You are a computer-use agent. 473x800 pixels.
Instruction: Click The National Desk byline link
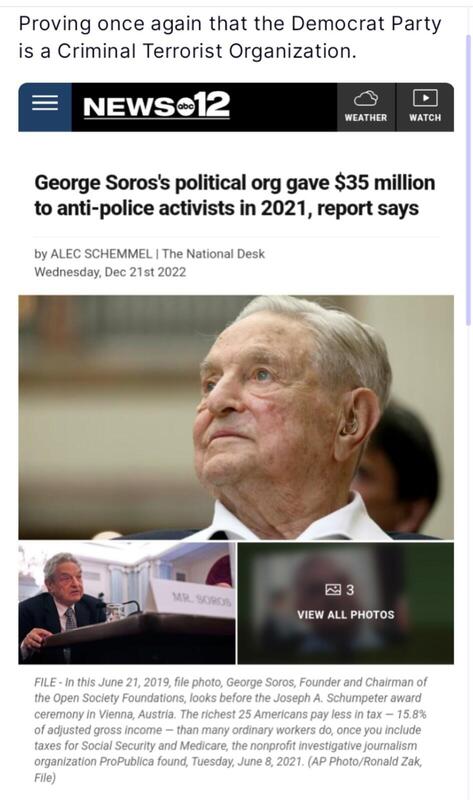213,254
